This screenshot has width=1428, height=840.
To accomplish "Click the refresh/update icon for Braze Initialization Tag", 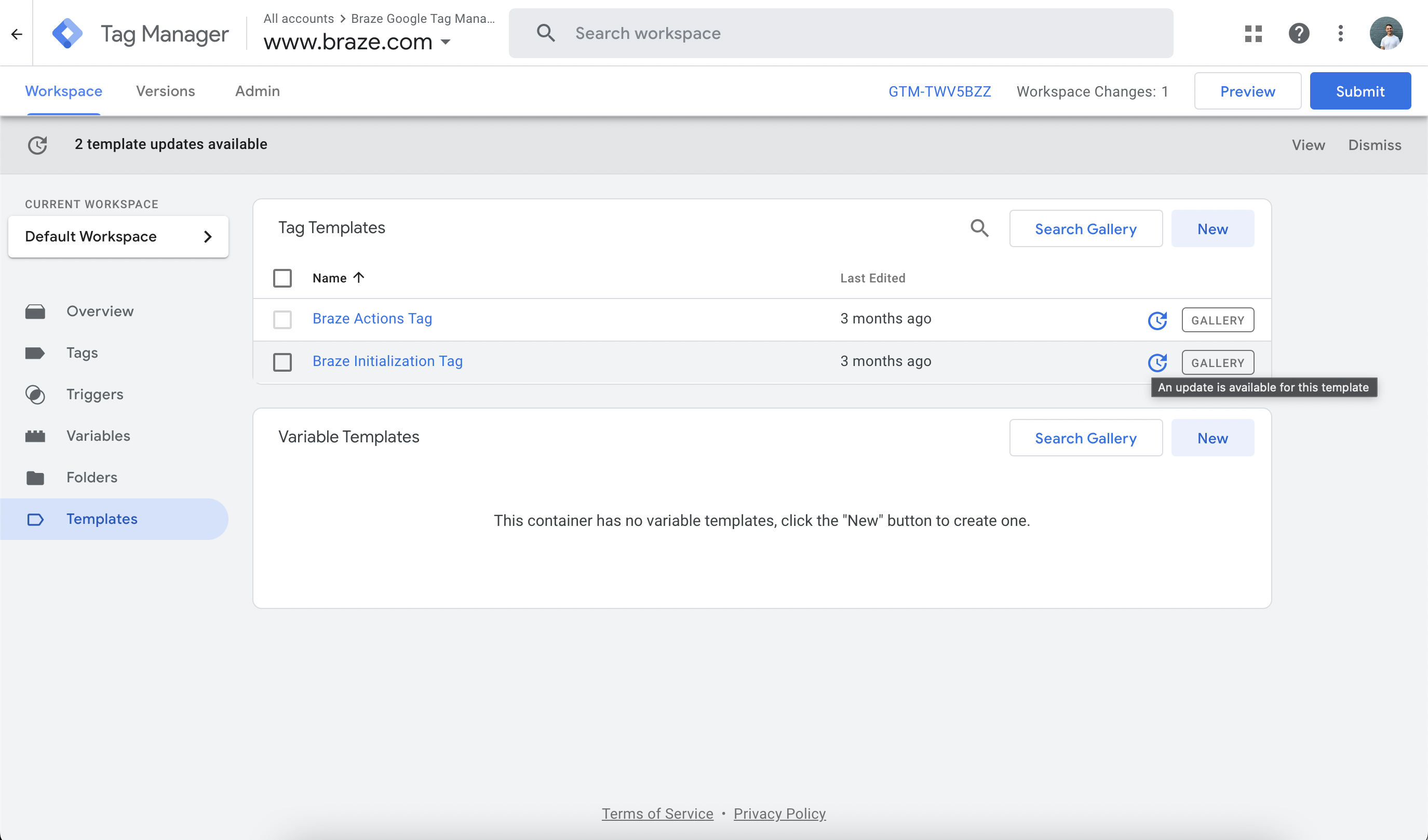I will [1158, 362].
